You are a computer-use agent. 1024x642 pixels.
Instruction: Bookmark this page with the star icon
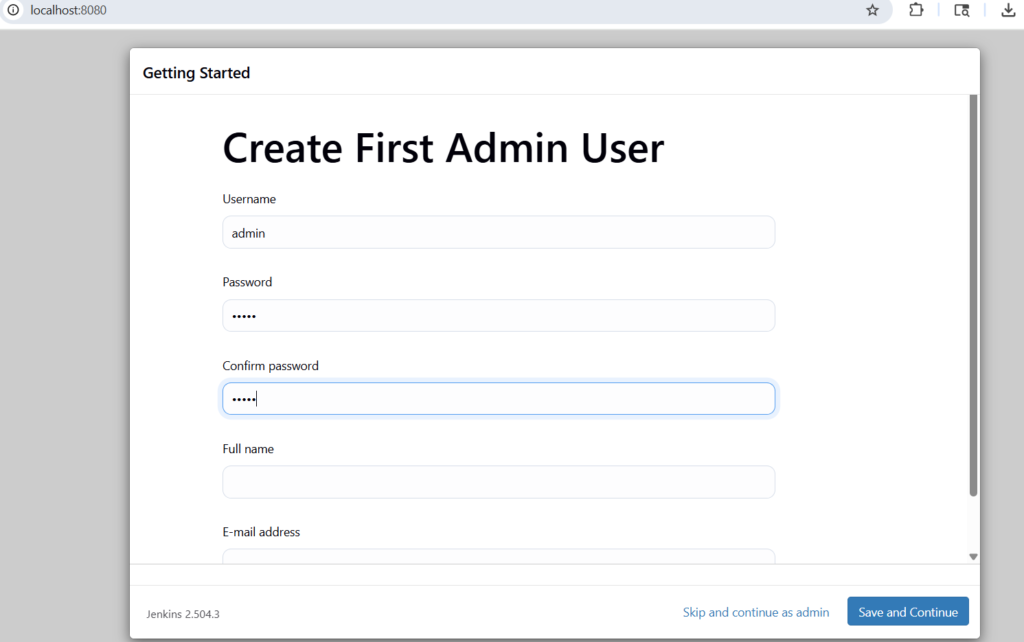click(x=872, y=11)
